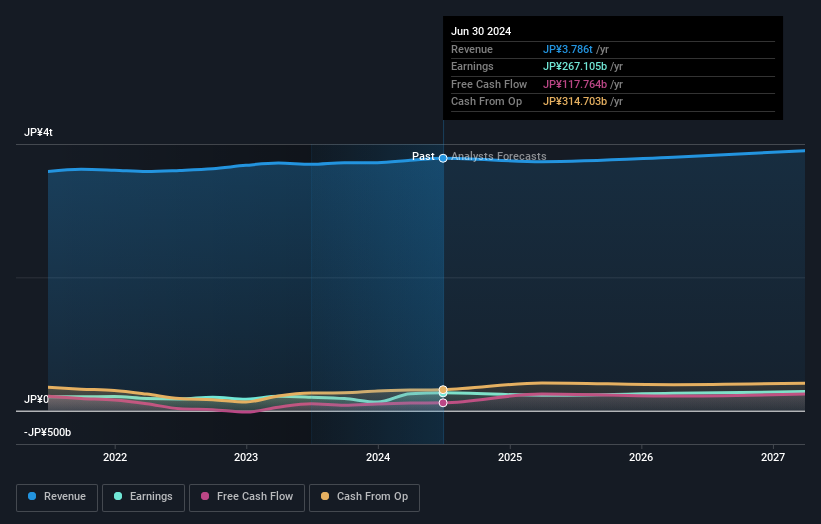Click the Cash From Op value JP¥314.703b

[x=575, y=102]
